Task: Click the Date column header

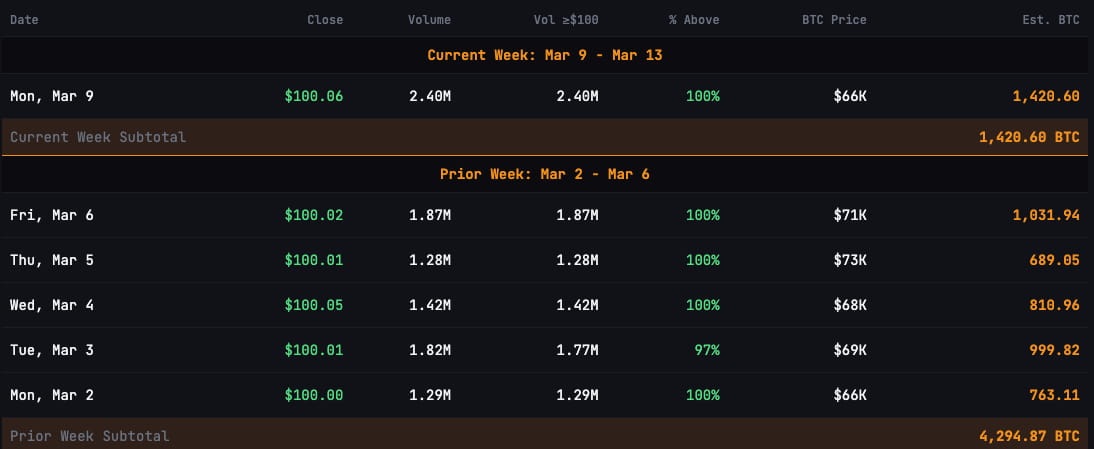Action: point(24,20)
